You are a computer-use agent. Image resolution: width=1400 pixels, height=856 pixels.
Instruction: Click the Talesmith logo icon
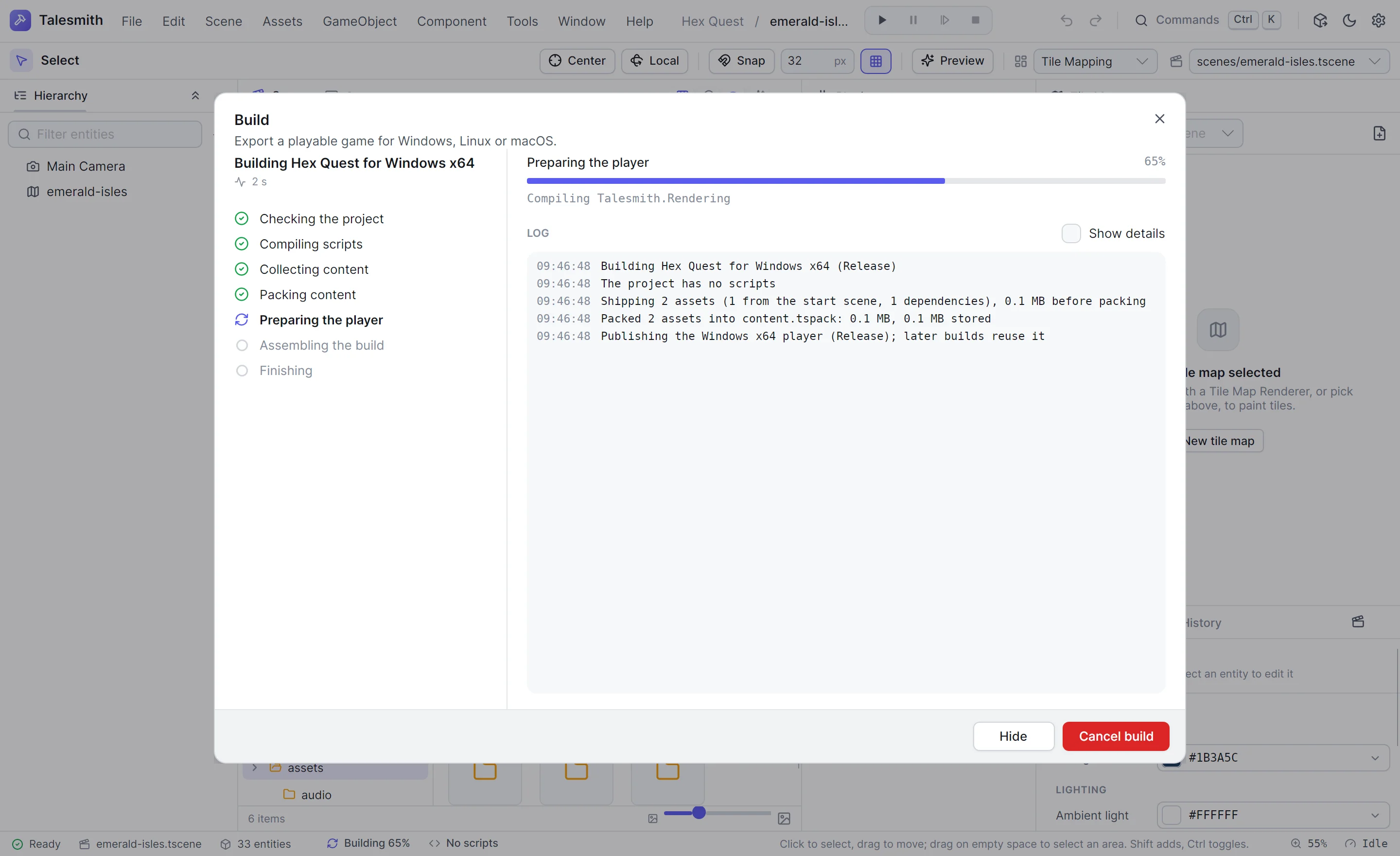(20, 20)
